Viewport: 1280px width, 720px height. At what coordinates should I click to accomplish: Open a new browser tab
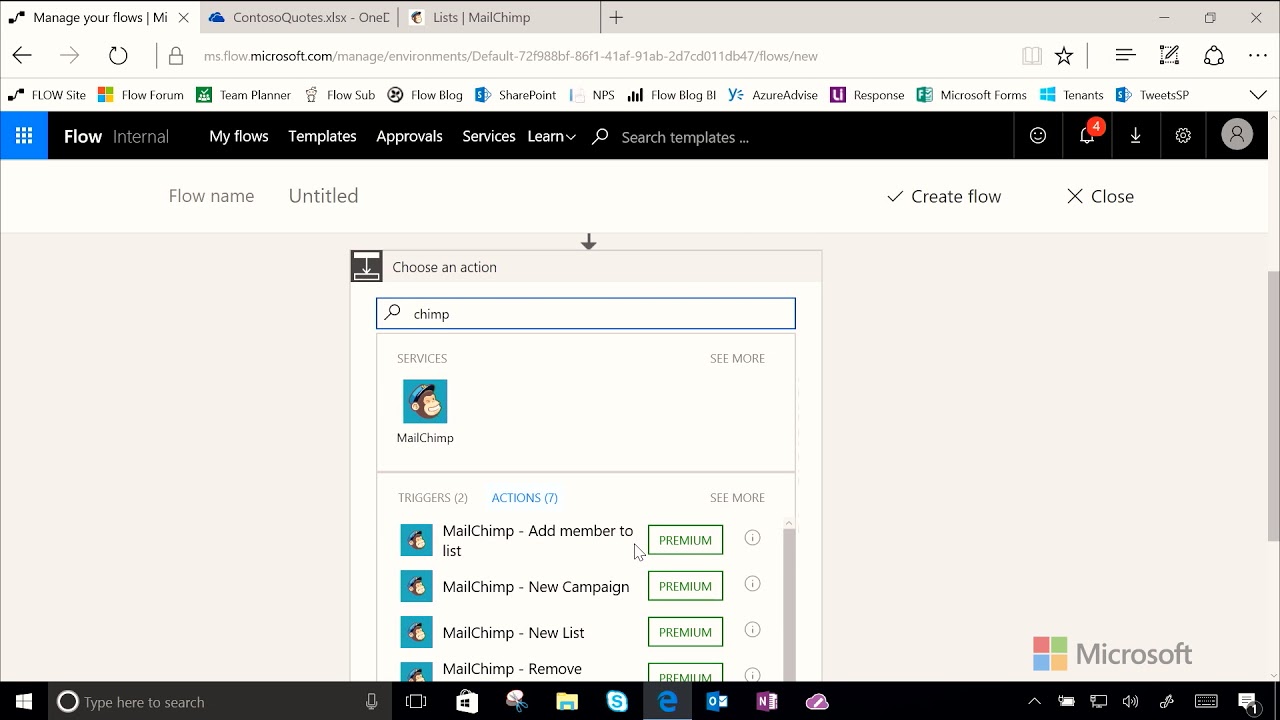[x=616, y=17]
